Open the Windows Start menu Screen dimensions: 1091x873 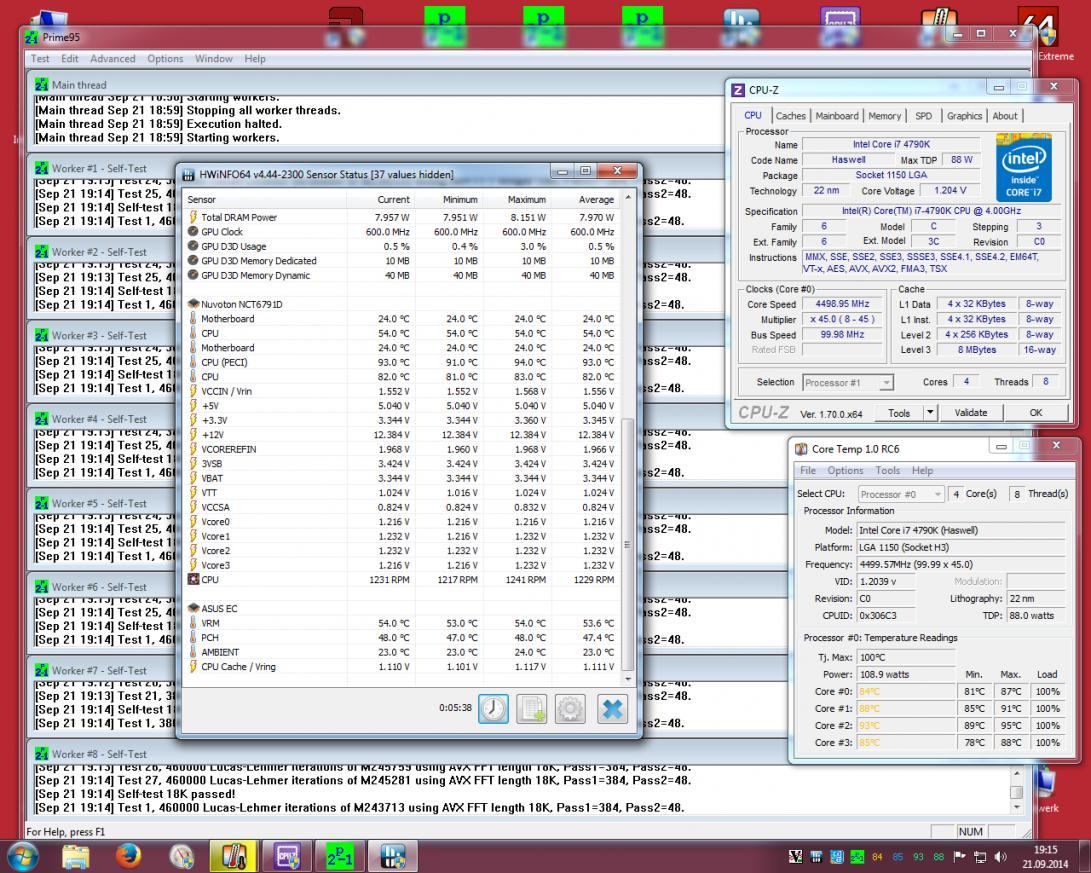pos(22,856)
